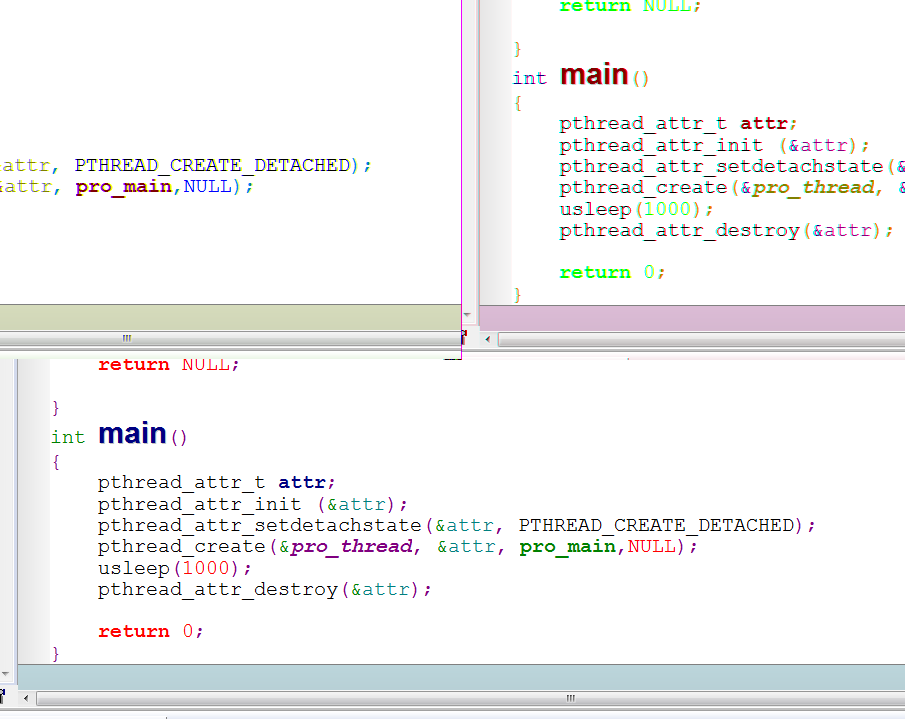Click 'pthread_attr_t' in the top-right pane
This screenshot has width=905, height=719.
643,123
